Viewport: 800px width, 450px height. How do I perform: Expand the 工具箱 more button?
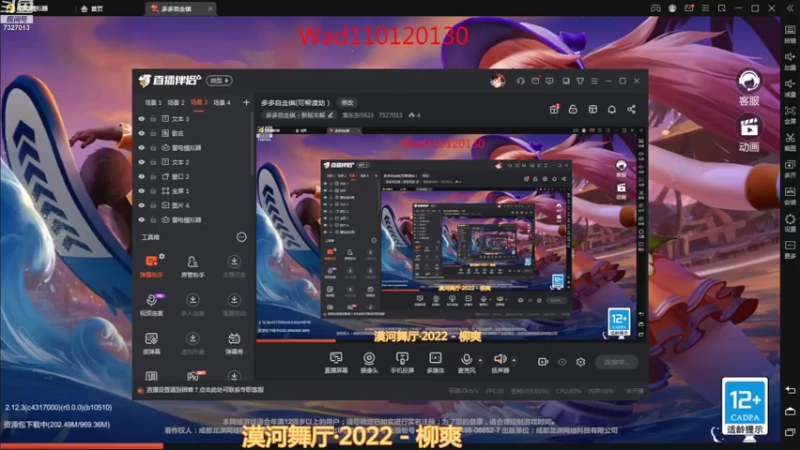pyautogui.click(x=241, y=237)
